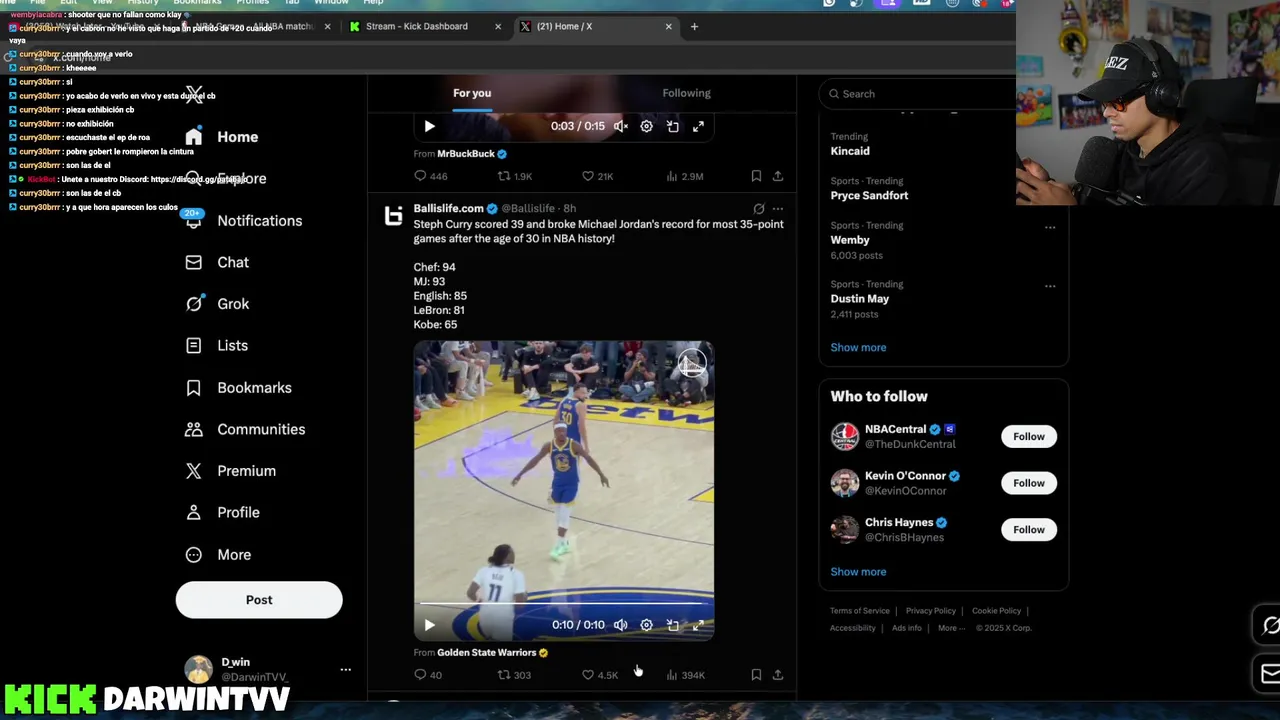Close the (21) Home / X tab
1280x720 pixels.
tap(669, 26)
